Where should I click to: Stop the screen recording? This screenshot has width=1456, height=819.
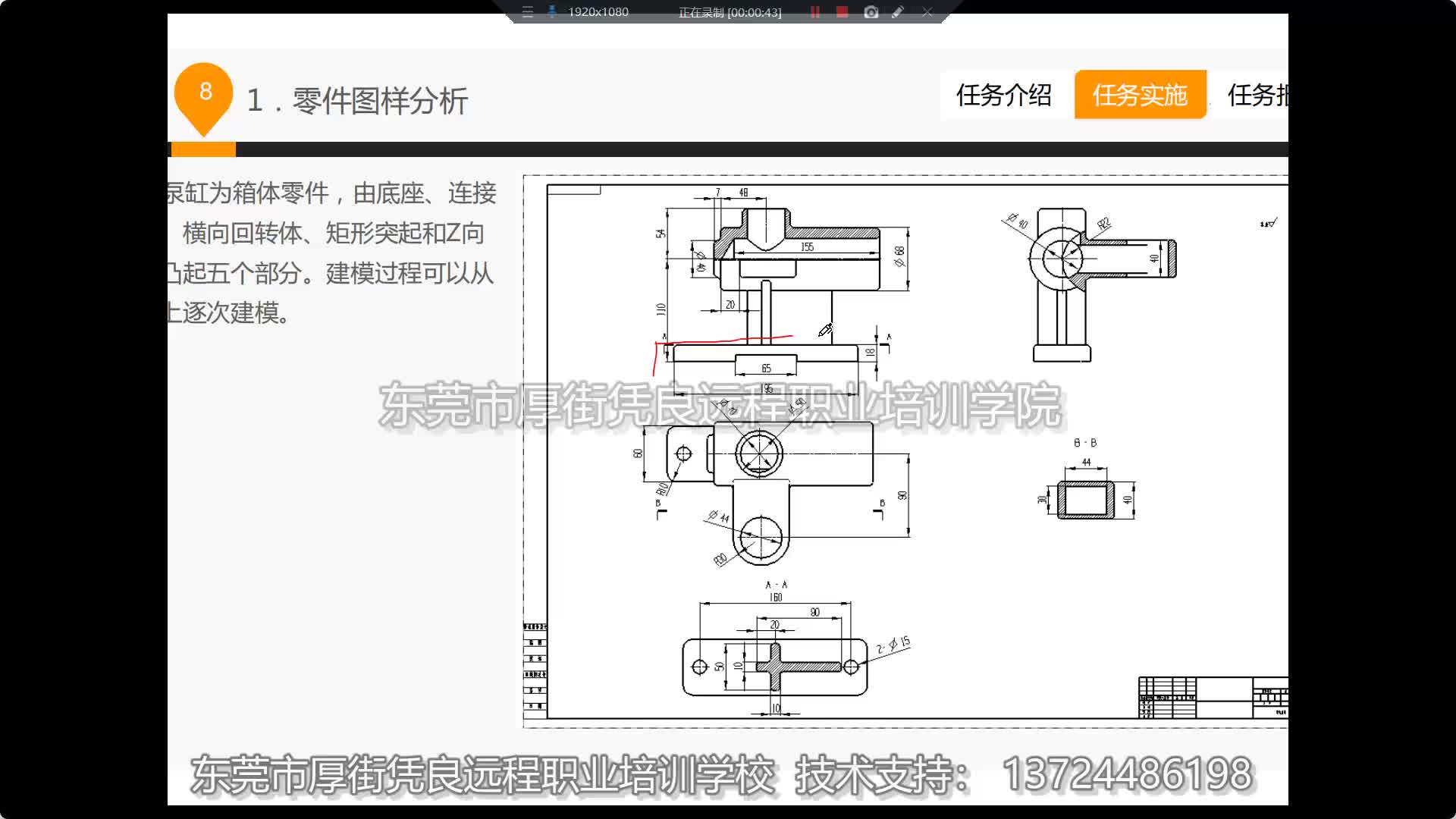coord(841,13)
